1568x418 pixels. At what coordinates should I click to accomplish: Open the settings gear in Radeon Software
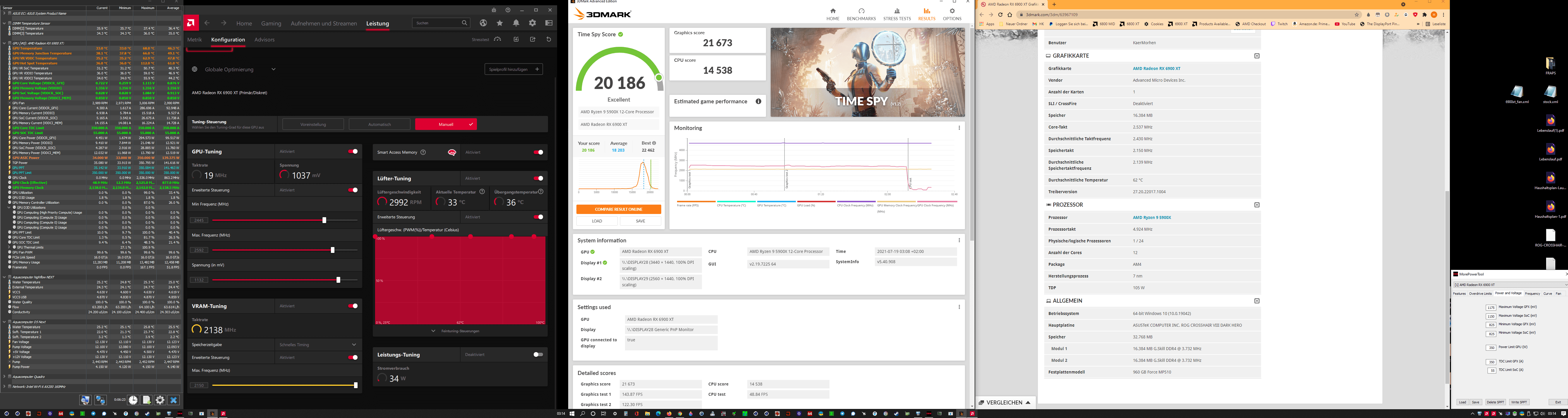(533, 23)
